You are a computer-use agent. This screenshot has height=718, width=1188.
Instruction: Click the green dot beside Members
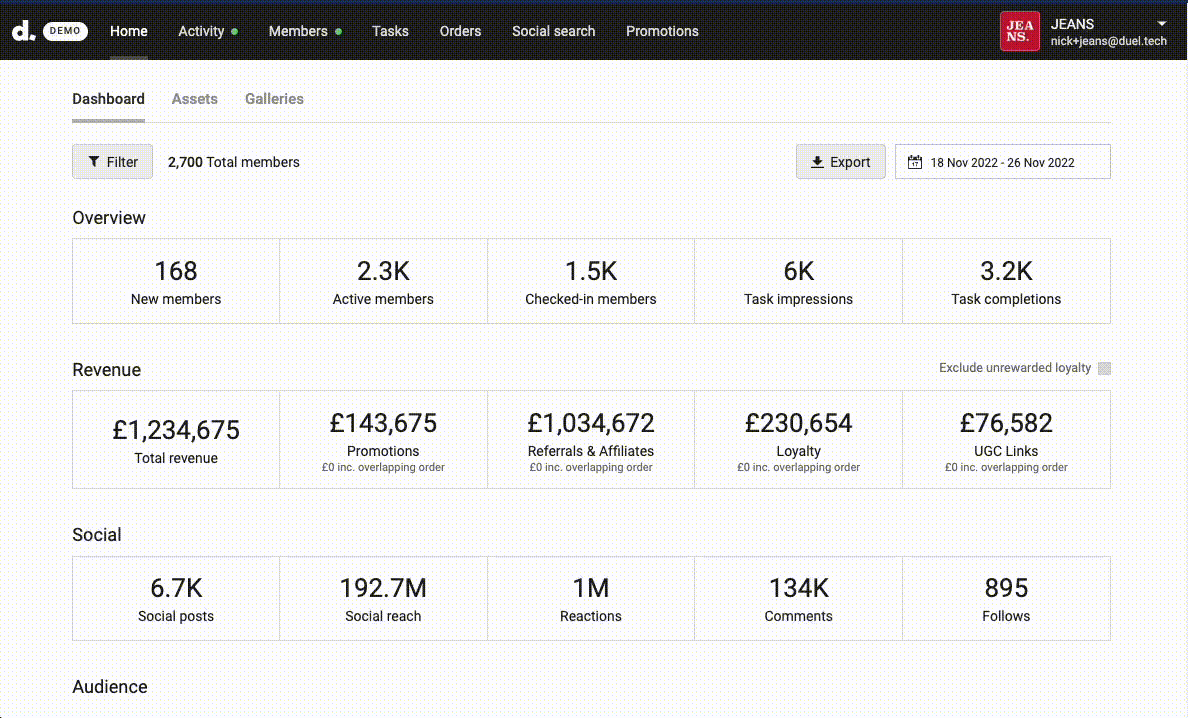[x=339, y=31]
